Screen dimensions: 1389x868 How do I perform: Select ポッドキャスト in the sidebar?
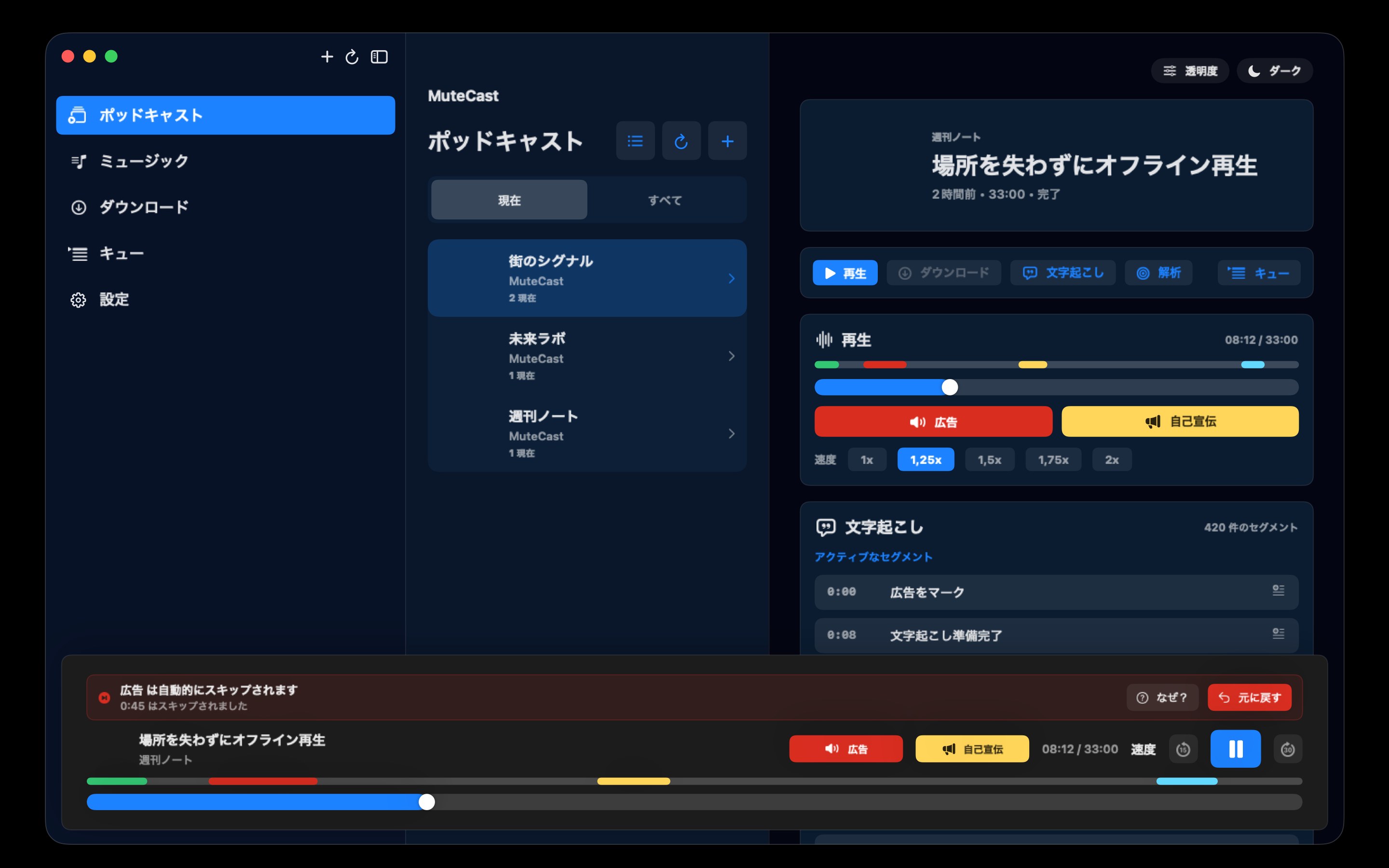coord(226,115)
